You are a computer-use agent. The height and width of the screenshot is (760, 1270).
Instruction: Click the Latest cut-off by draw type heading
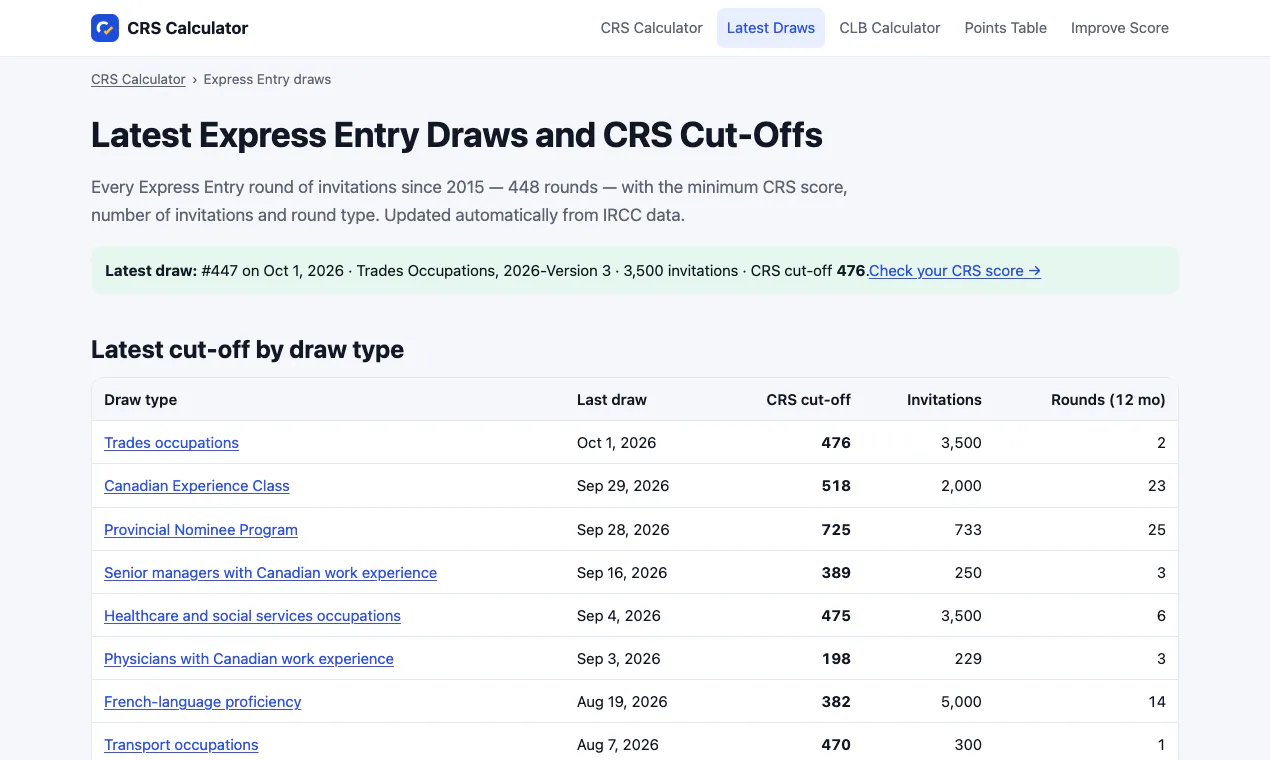point(247,350)
